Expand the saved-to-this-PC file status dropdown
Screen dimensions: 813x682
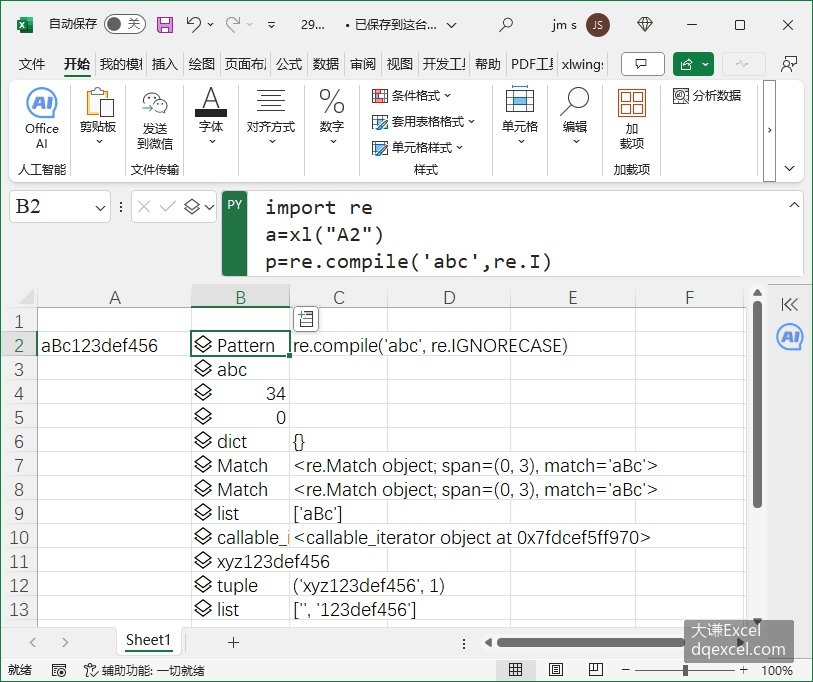pyautogui.click(x=452, y=24)
